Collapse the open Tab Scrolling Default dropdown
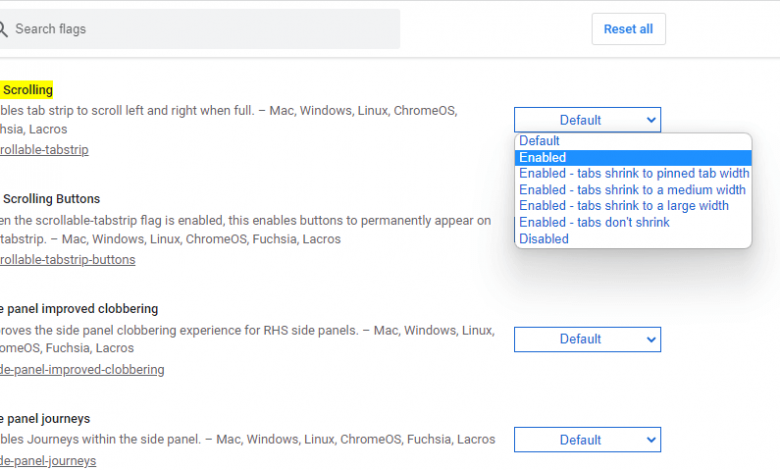780x470 pixels. coord(587,120)
